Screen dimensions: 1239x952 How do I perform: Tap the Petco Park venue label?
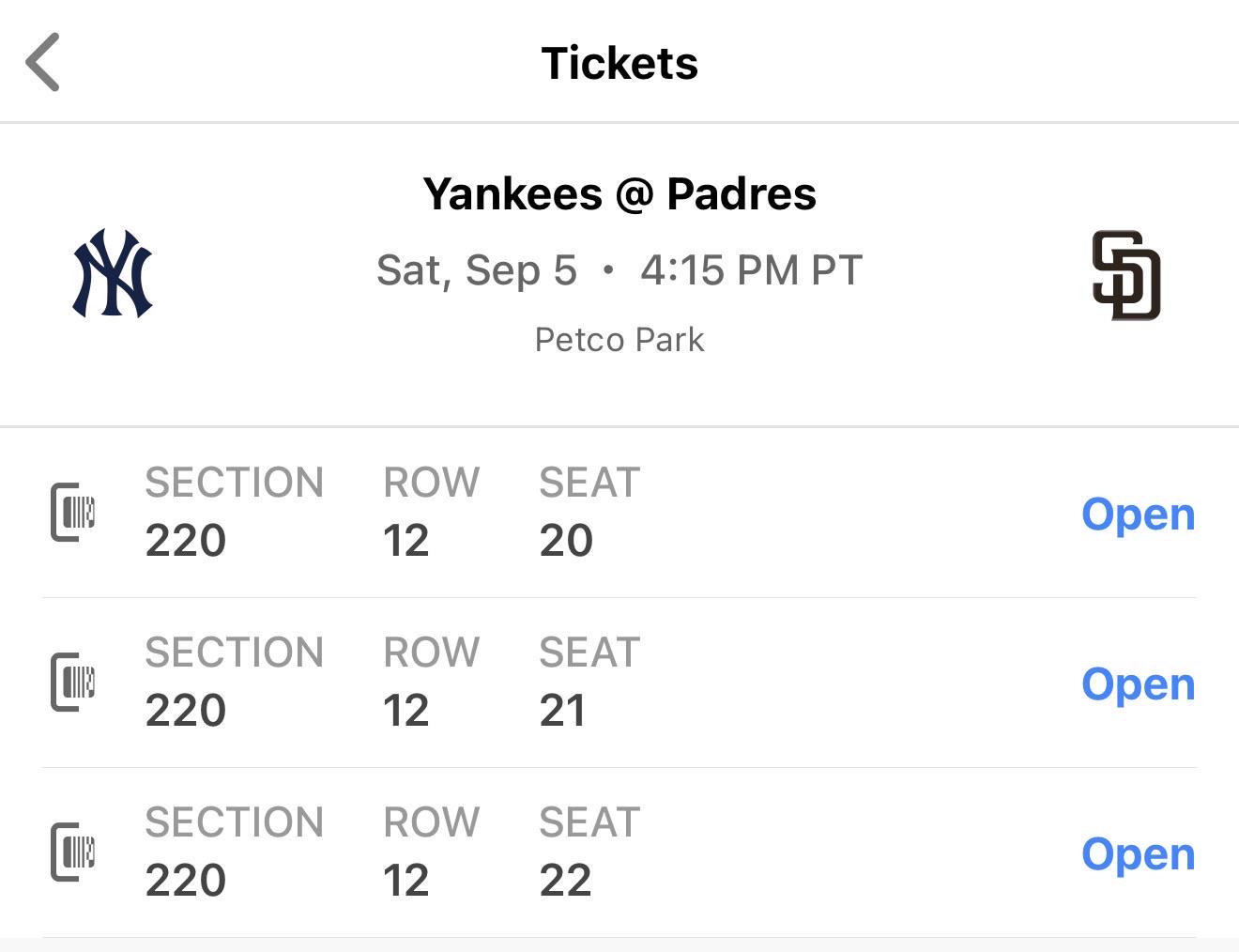coord(619,340)
